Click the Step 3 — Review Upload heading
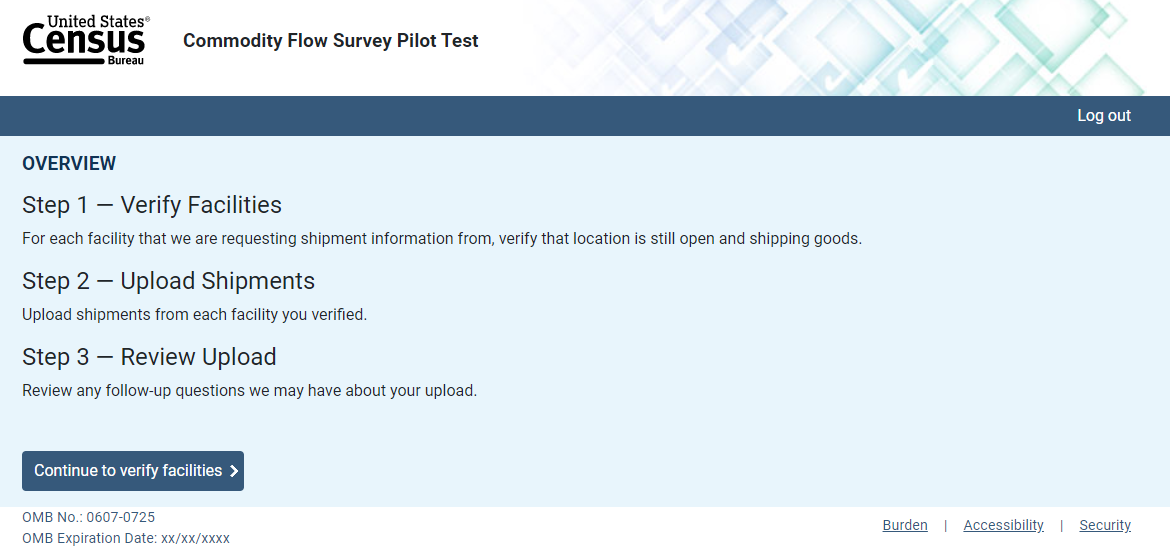 click(149, 357)
